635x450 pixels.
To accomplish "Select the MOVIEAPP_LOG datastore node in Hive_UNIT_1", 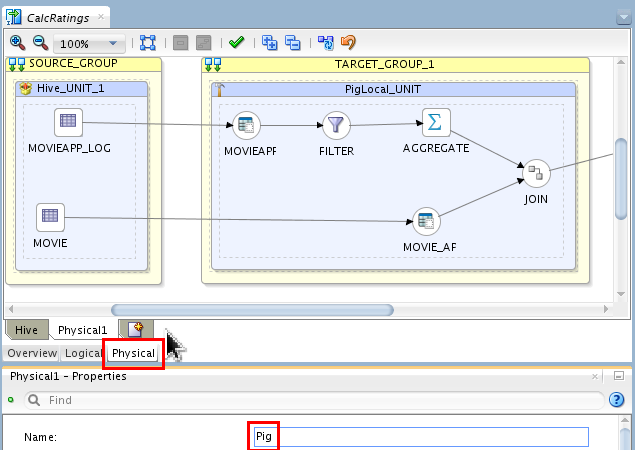I will 68,122.
